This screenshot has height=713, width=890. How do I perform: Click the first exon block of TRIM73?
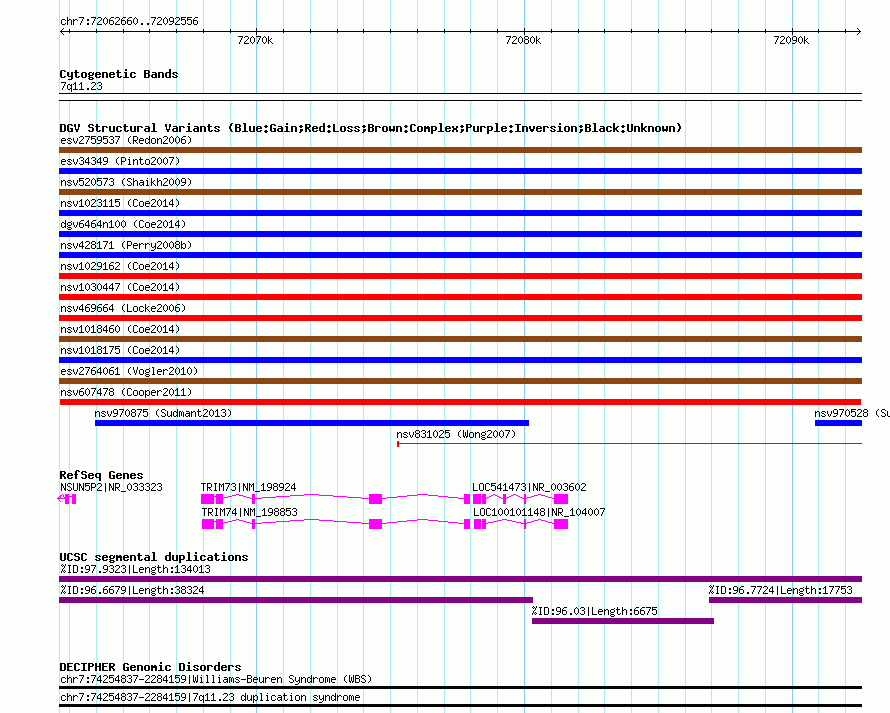(x=207, y=499)
